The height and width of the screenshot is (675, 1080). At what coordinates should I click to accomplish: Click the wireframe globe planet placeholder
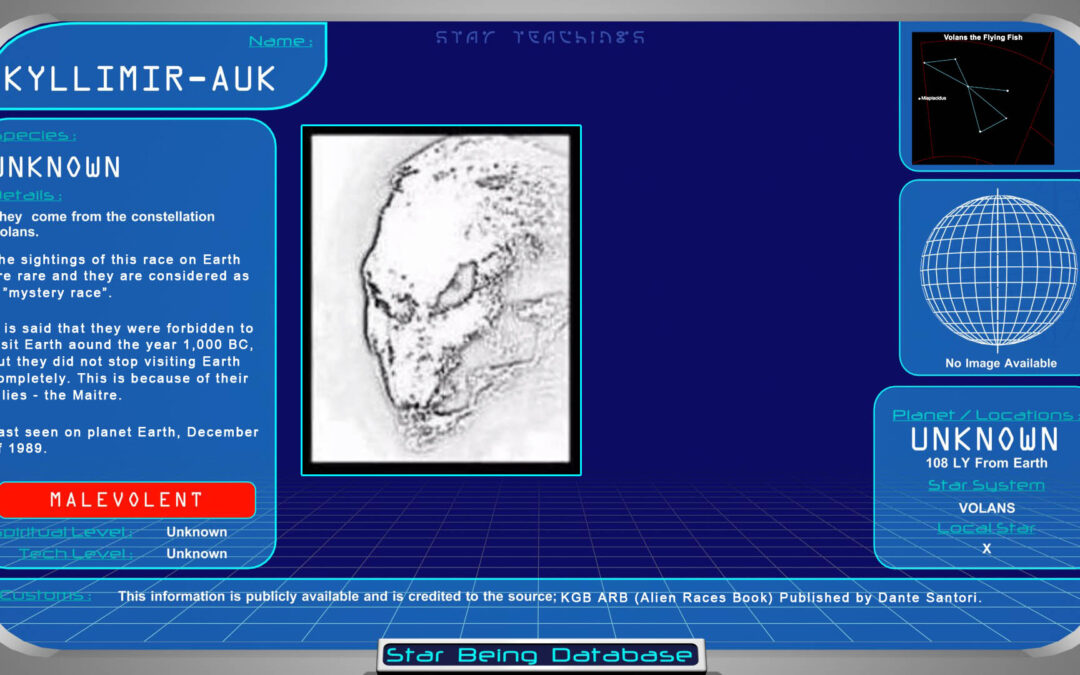tap(986, 269)
